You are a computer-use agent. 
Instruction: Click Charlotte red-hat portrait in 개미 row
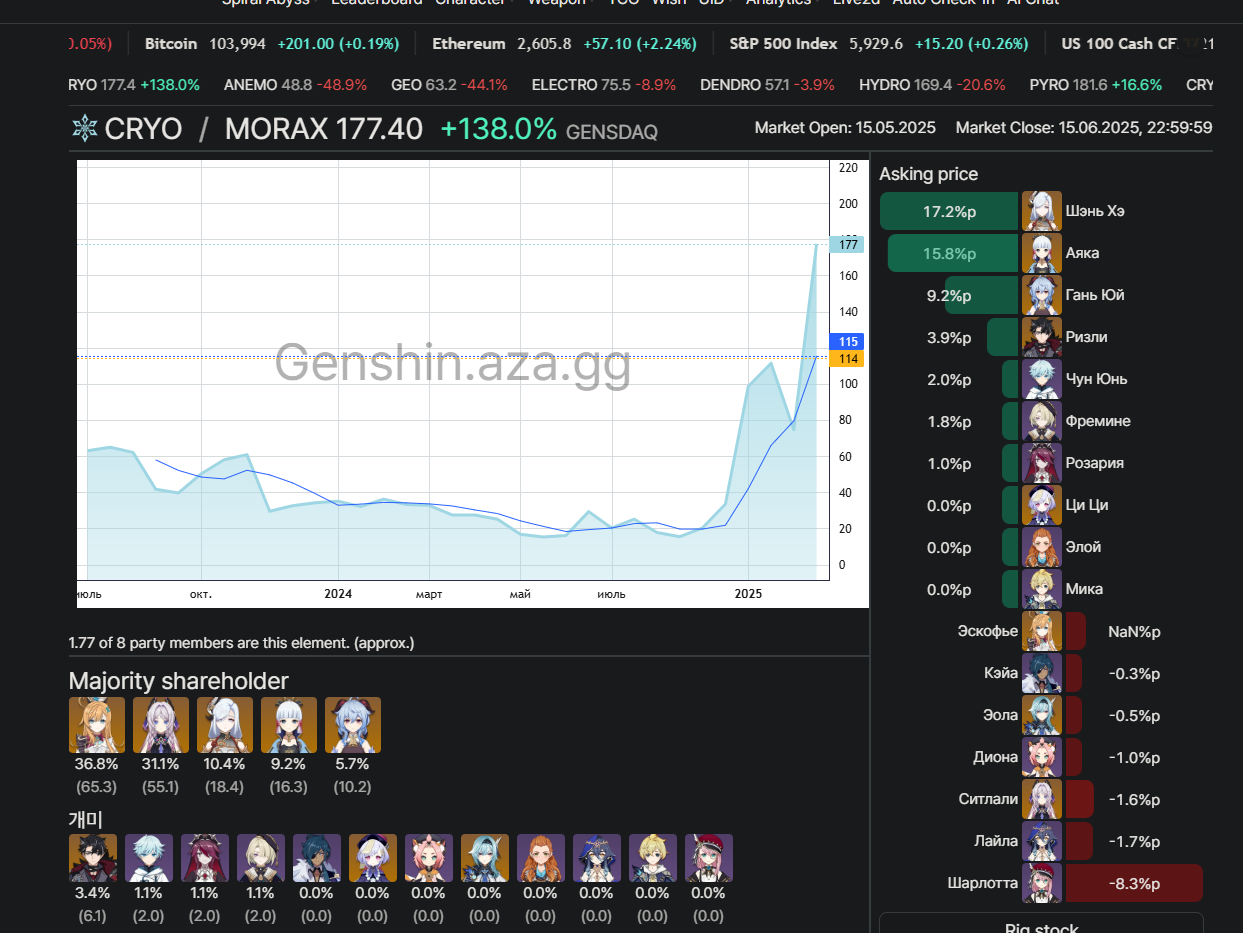pos(709,858)
